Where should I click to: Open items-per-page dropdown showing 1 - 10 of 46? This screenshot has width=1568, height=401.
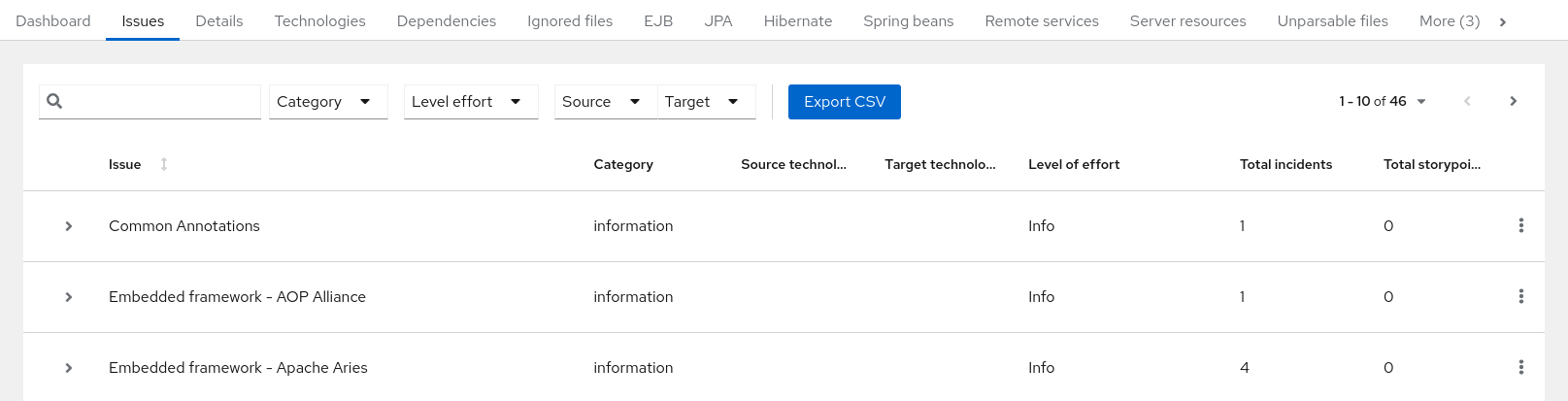point(1383,102)
